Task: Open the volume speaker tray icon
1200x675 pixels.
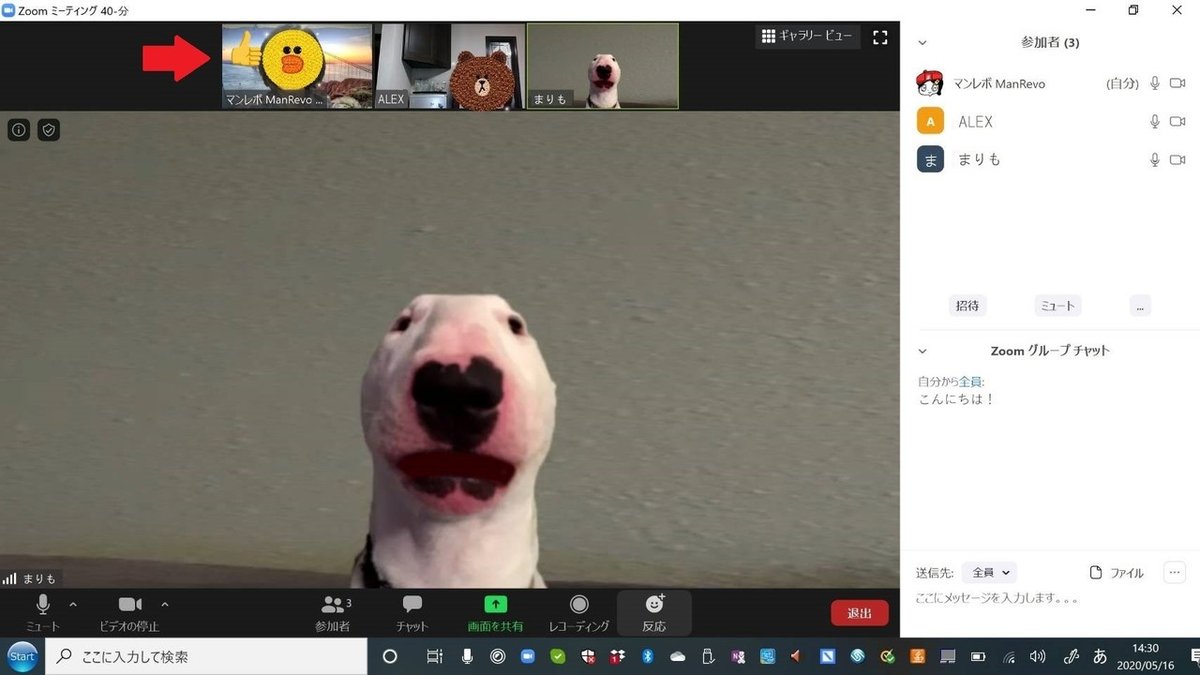Action: pyautogui.click(x=1038, y=657)
